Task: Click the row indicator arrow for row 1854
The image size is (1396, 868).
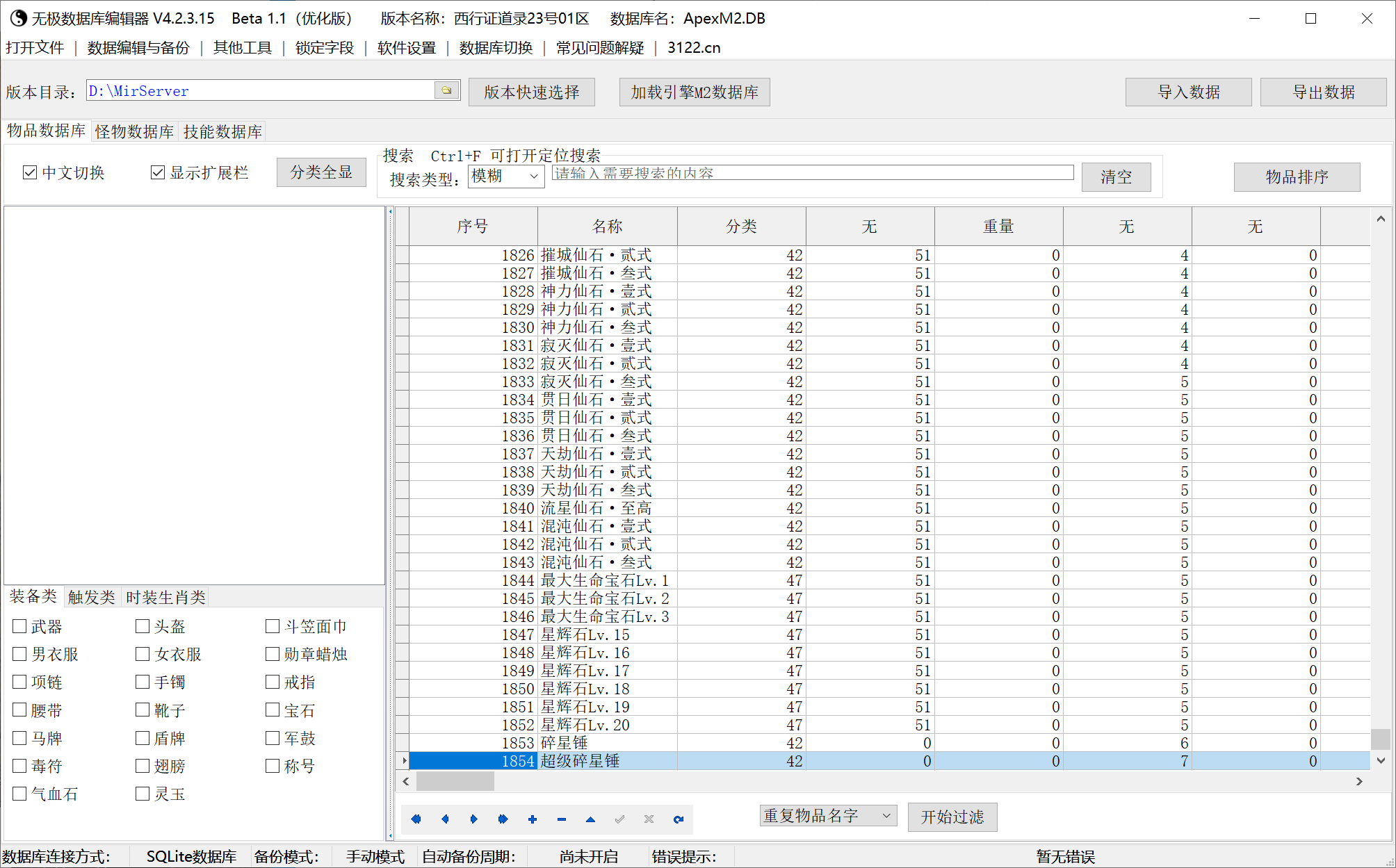Action: click(x=403, y=761)
